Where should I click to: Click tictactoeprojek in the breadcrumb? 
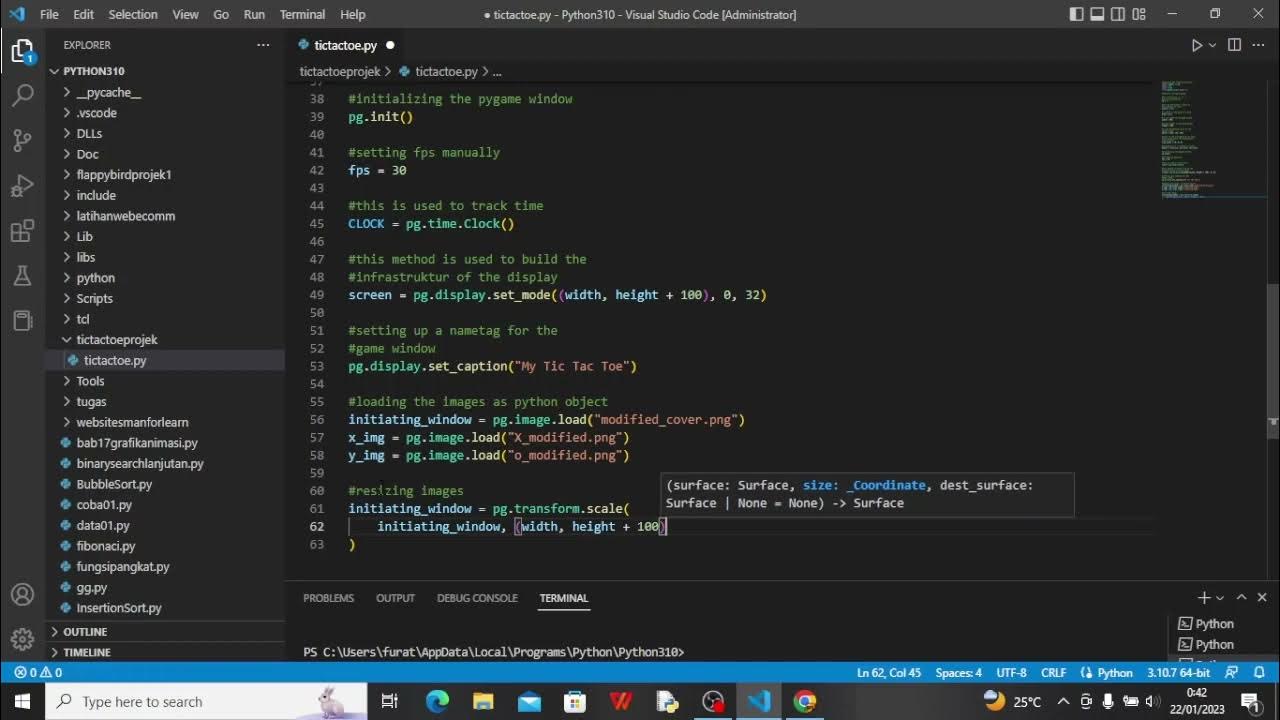pos(340,72)
